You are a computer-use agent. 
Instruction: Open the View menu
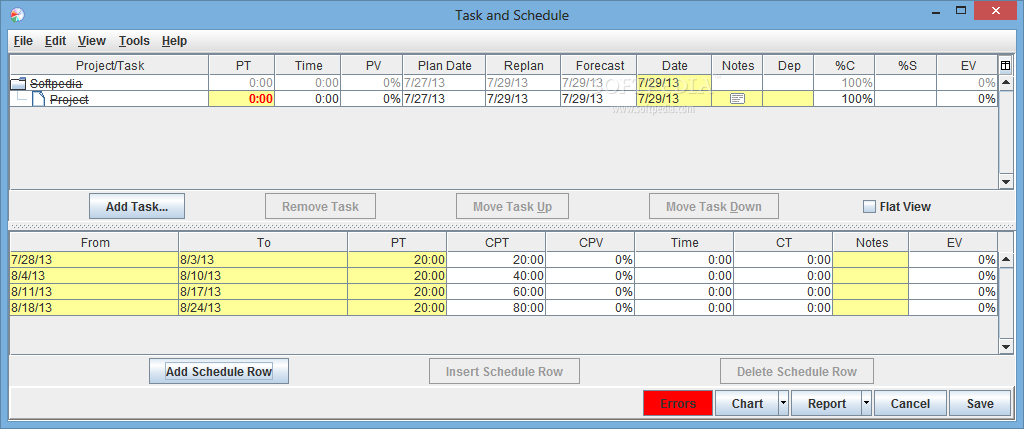pyautogui.click(x=91, y=40)
